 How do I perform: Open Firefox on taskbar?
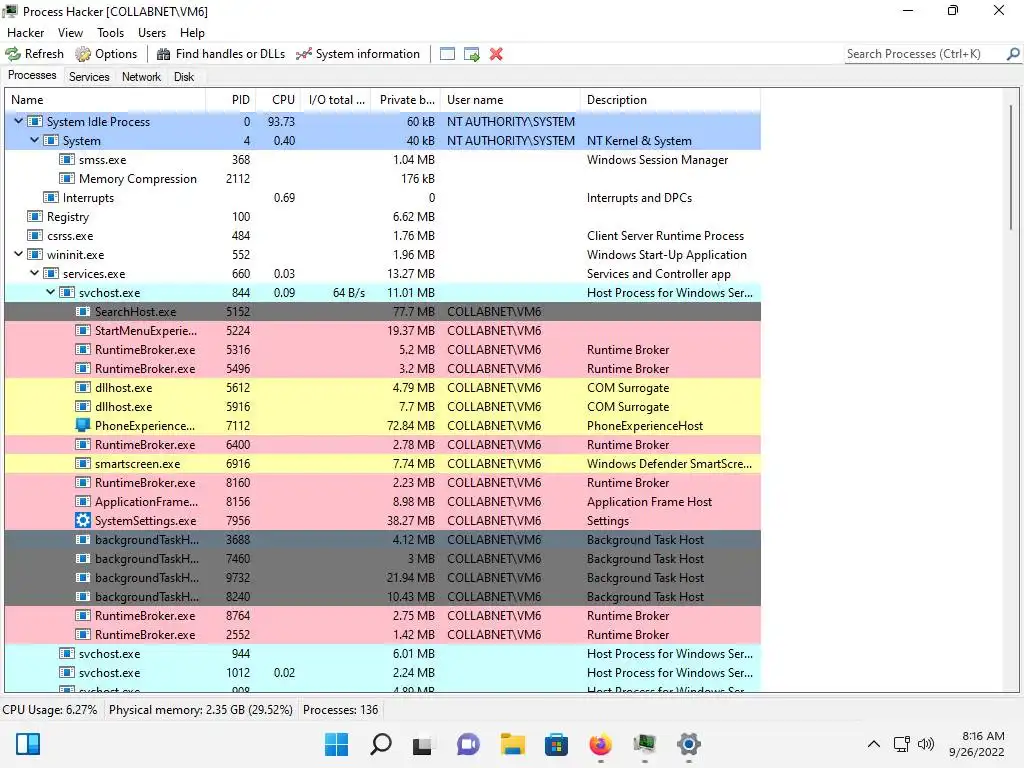(600, 744)
